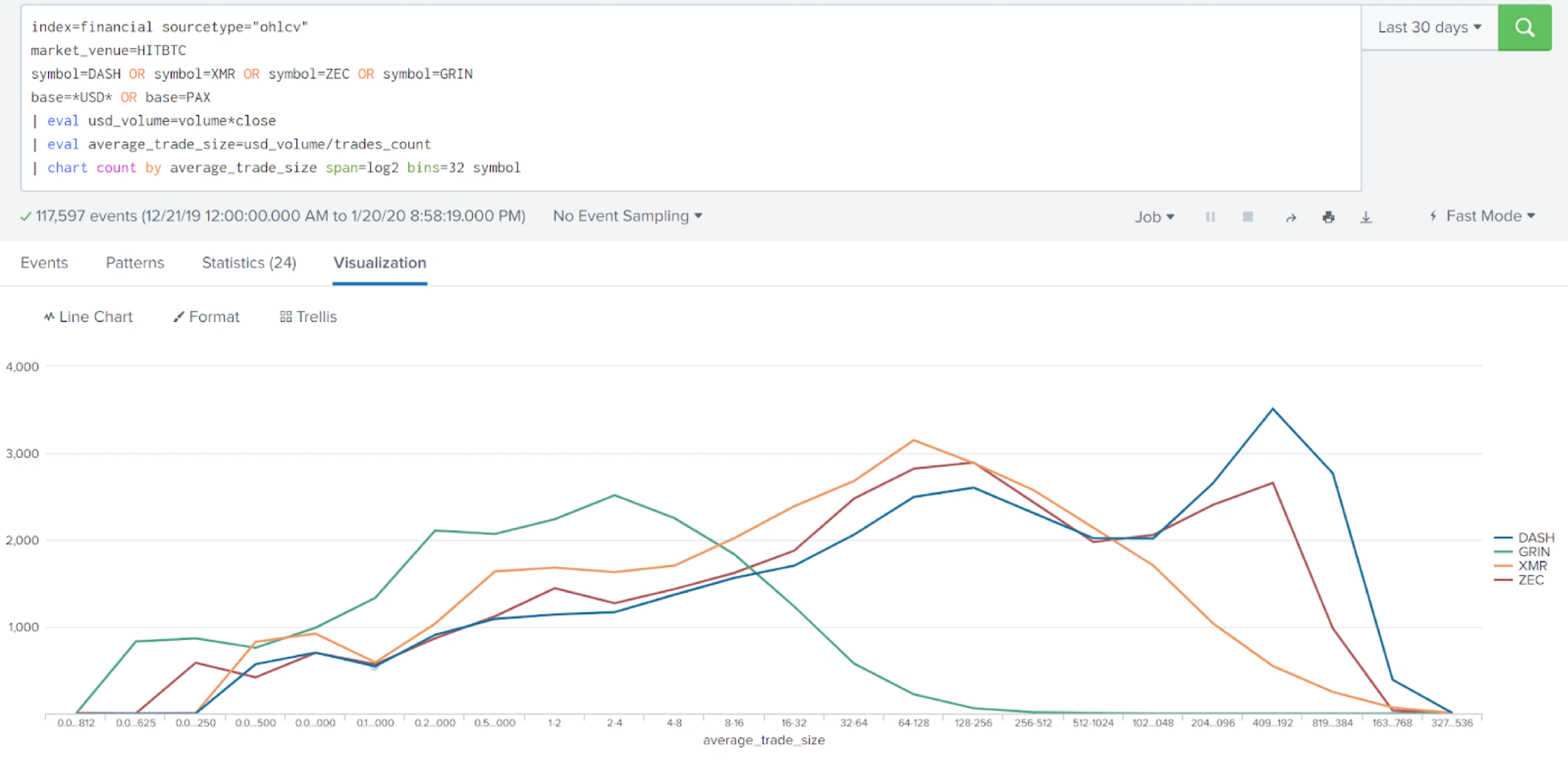Click the index=financial query line
The height and width of the screenshot is (763, 1568).
pyautogui.click(x=170, y=27)
